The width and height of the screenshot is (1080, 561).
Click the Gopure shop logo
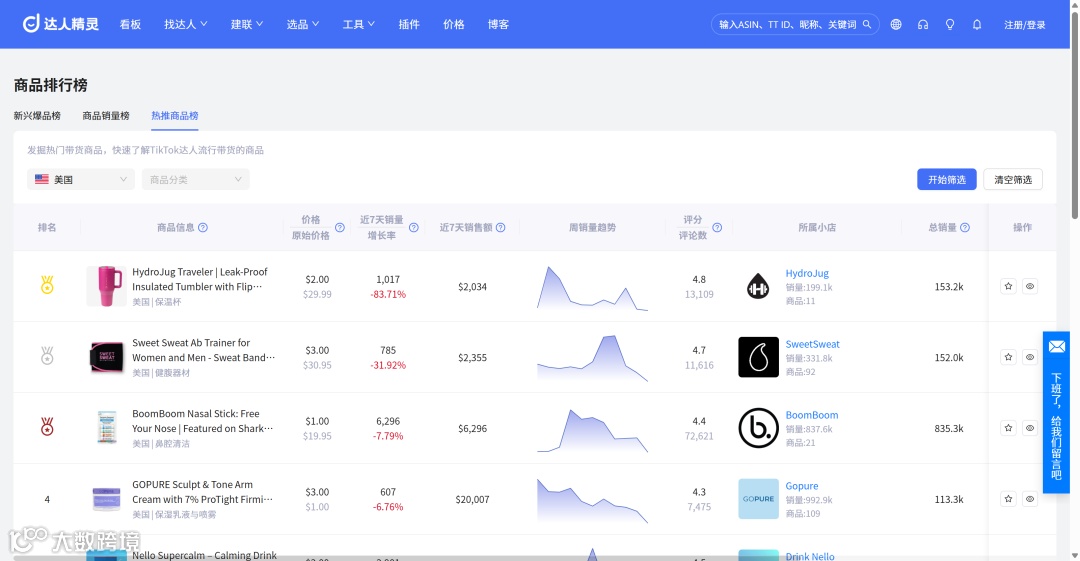pyautogui.click(x=758, y=499)
